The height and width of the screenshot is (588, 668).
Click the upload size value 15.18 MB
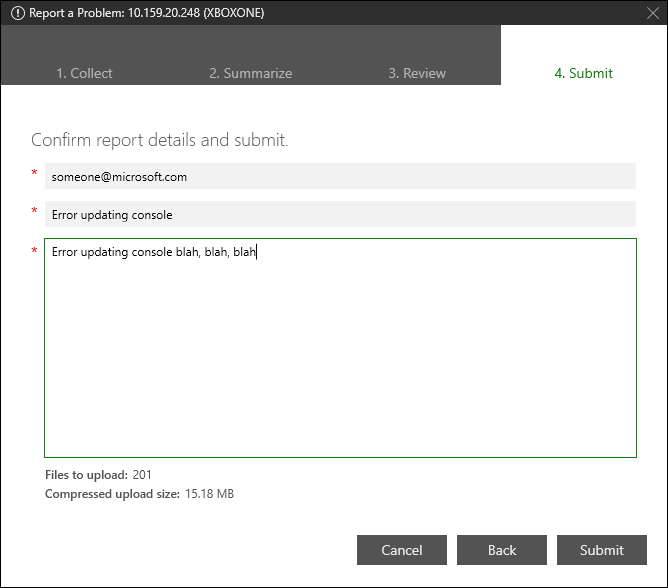point(210,494)
